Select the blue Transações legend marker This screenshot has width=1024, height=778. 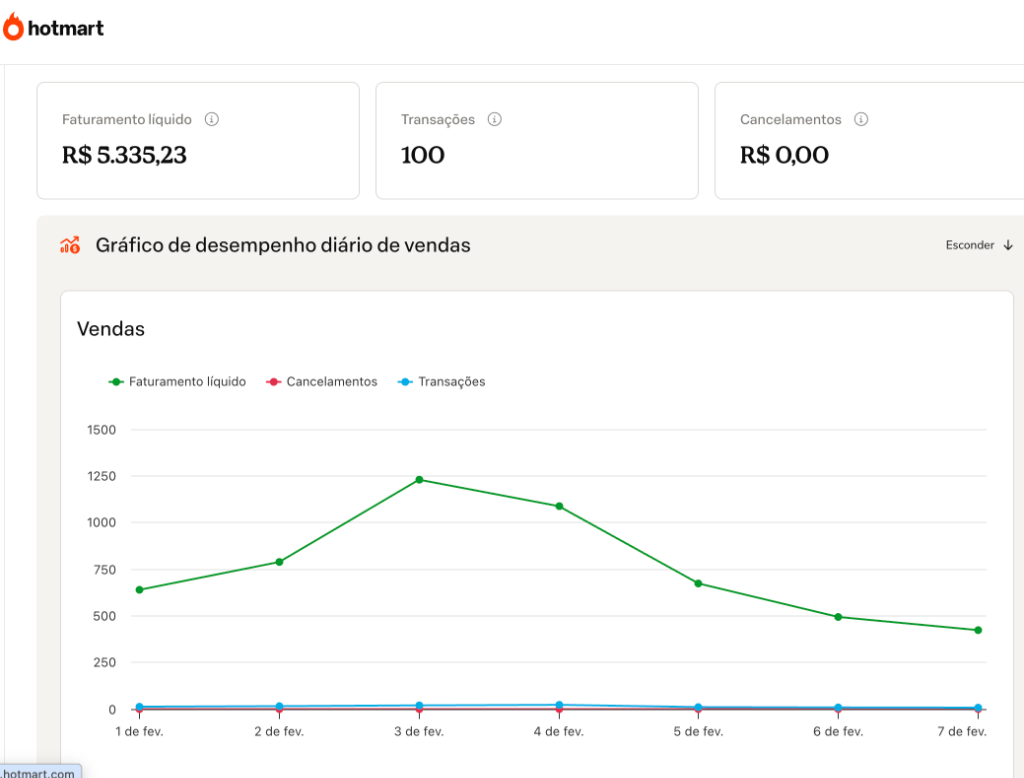coord(407,381)
